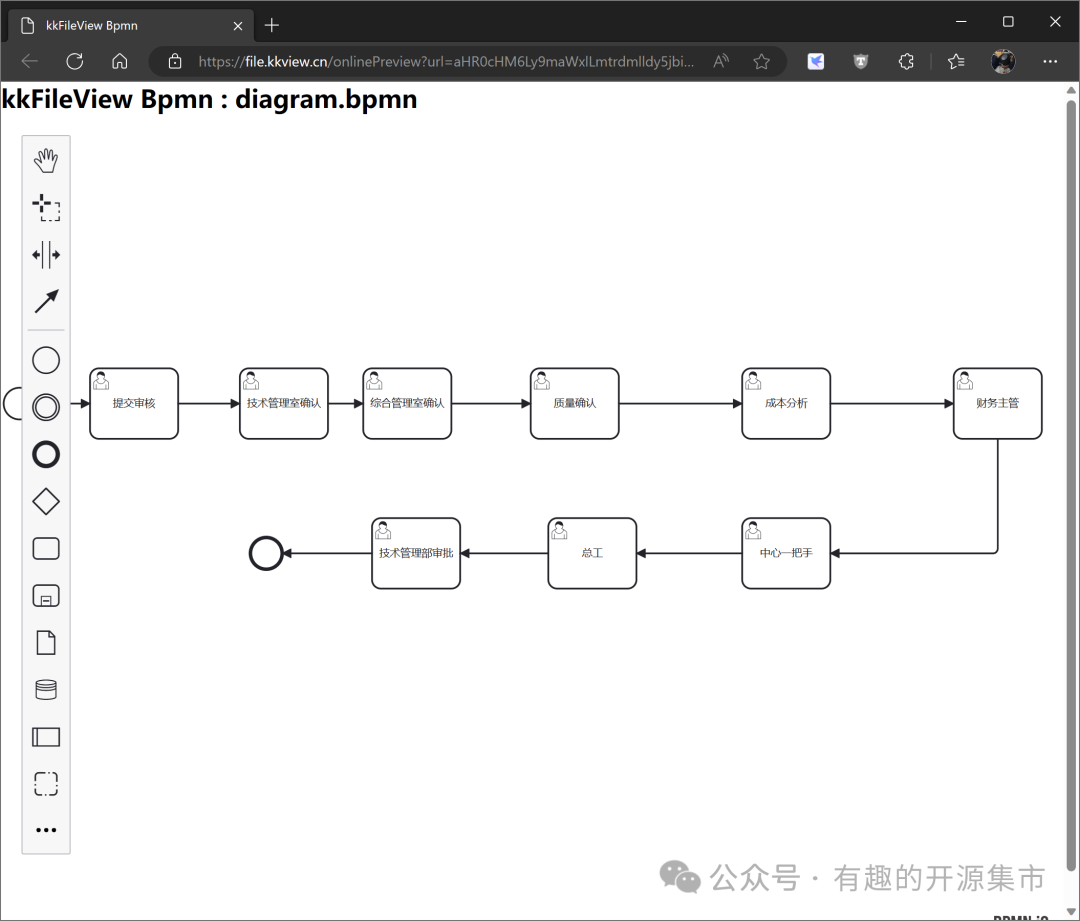Viewport: 1080px width, 921px height.
Task: Select the 总工 task node
Action: [x=592, y=553]
